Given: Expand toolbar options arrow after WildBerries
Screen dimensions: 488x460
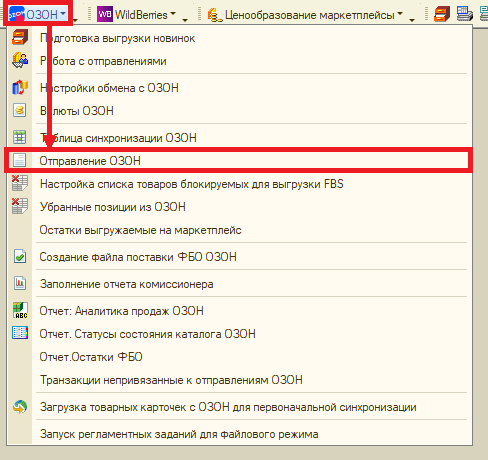Looking at the screenshot, I should click(x=185, y=20).
